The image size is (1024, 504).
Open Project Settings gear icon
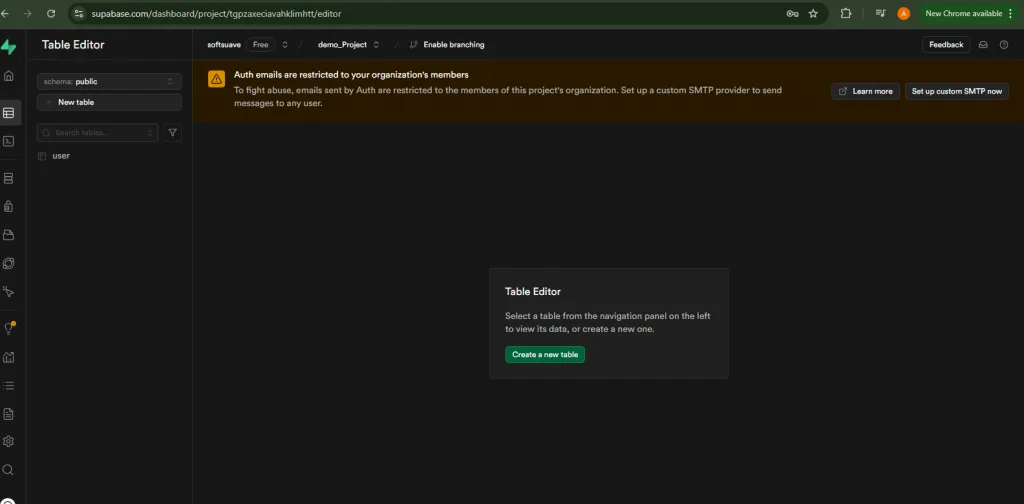tap(8, 441)
